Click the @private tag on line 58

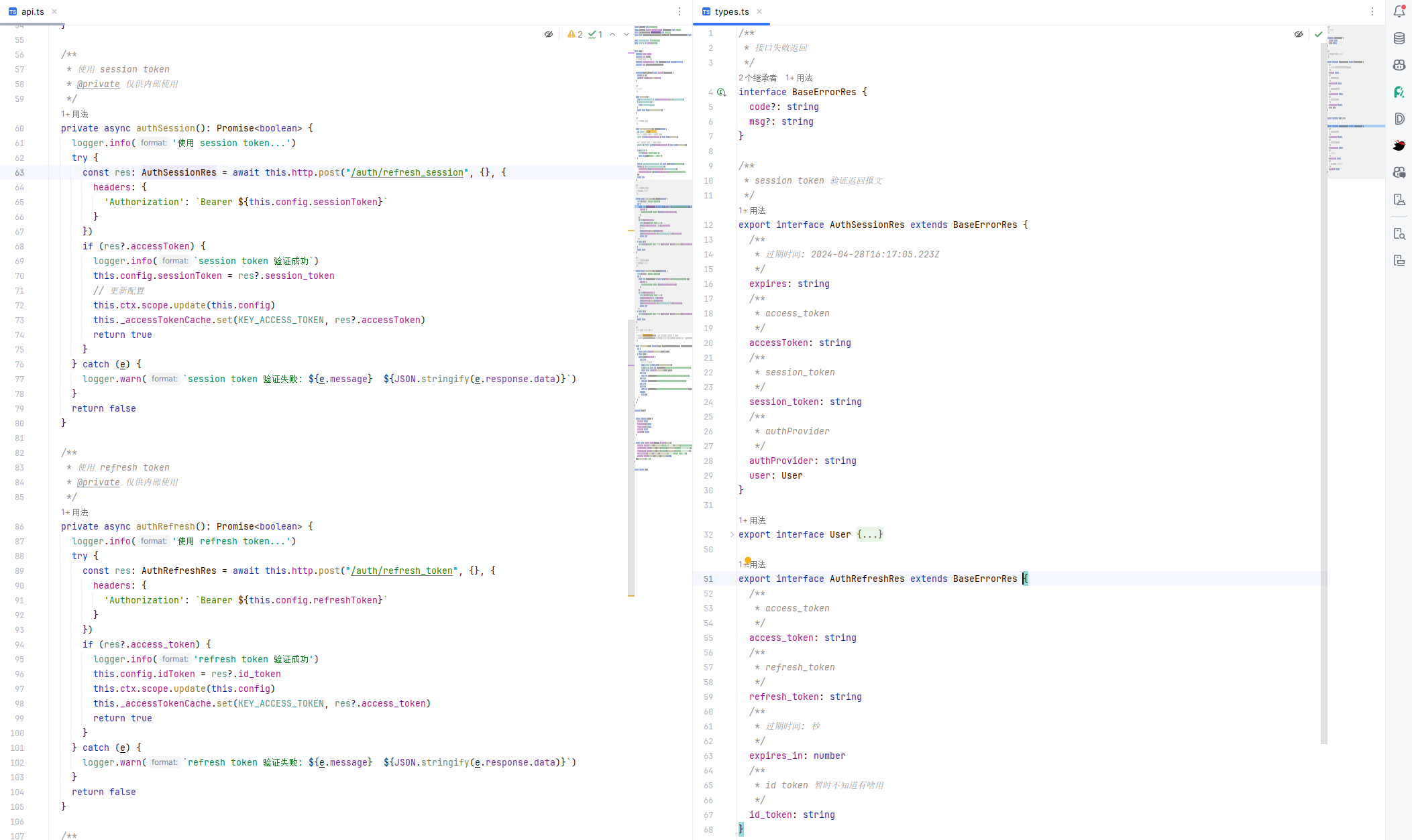98,84
